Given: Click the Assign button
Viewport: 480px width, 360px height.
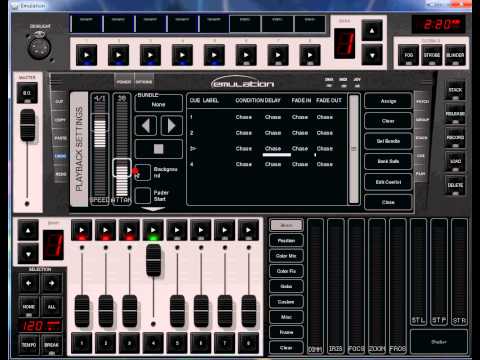Looking at the screenshot, I should [x=388, y=101].
